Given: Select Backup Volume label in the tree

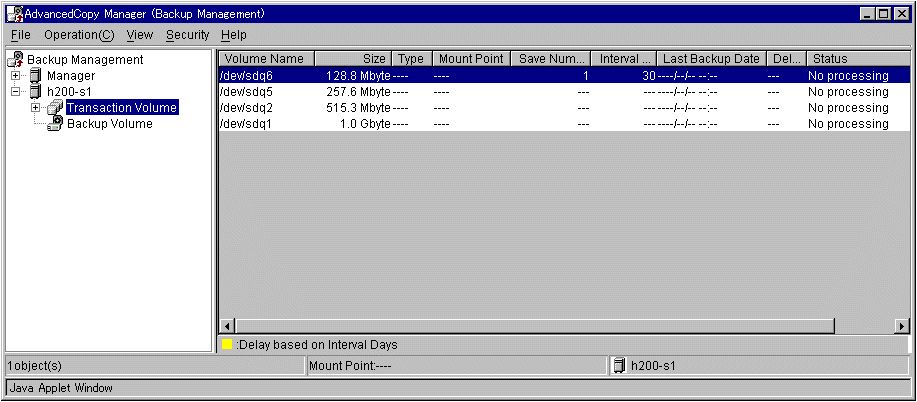Looking at the screenshot, I should click(110, 123).
